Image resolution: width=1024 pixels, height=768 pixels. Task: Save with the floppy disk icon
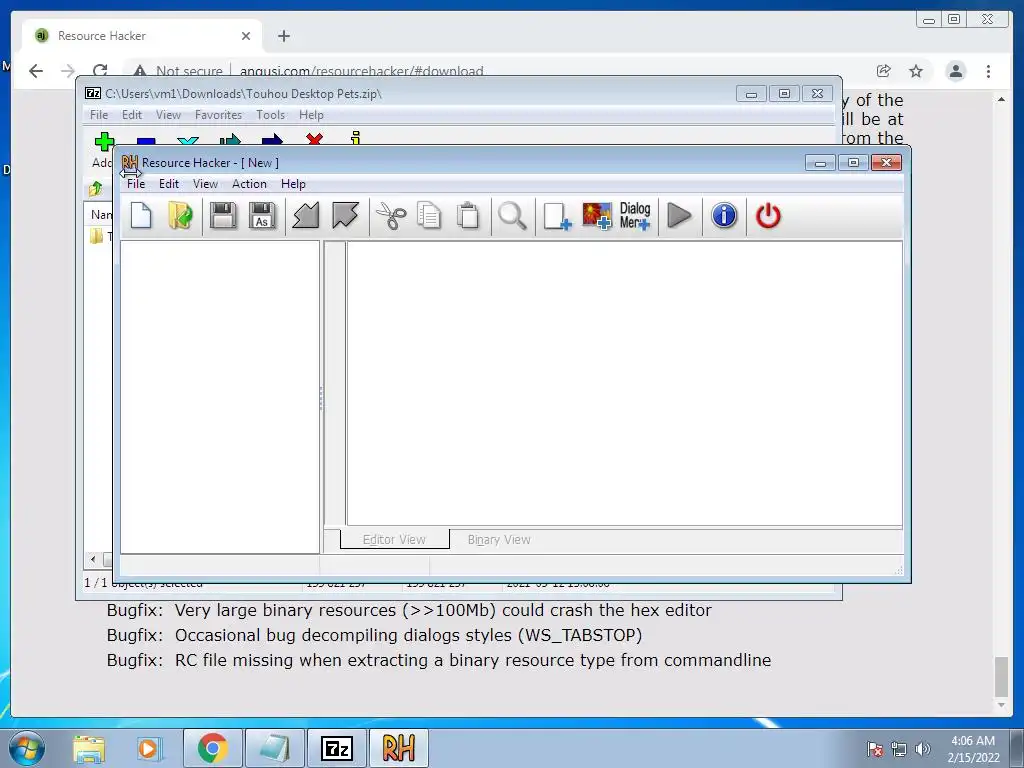click(223, 216)
